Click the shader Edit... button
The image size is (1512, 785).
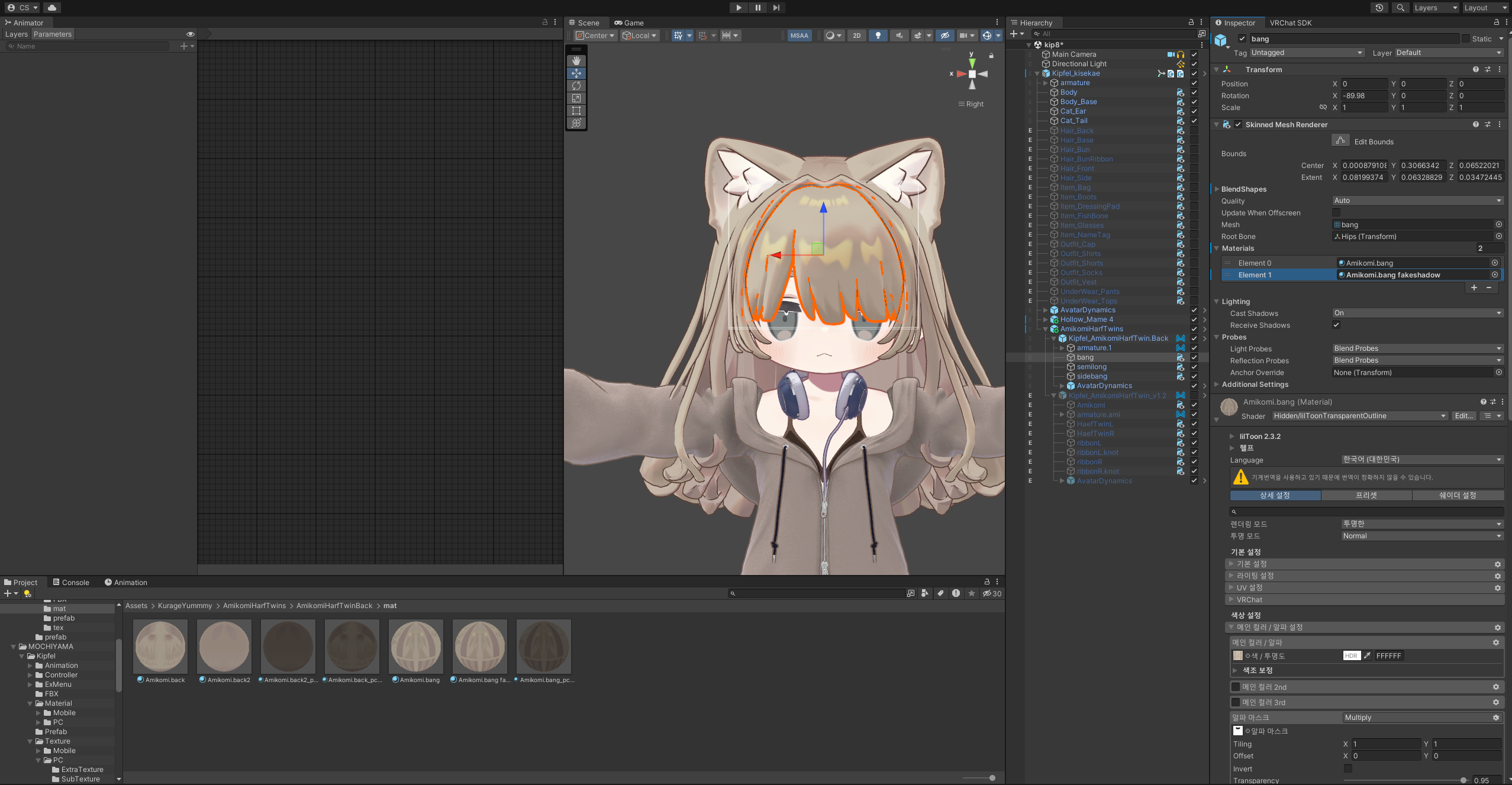1463,416
